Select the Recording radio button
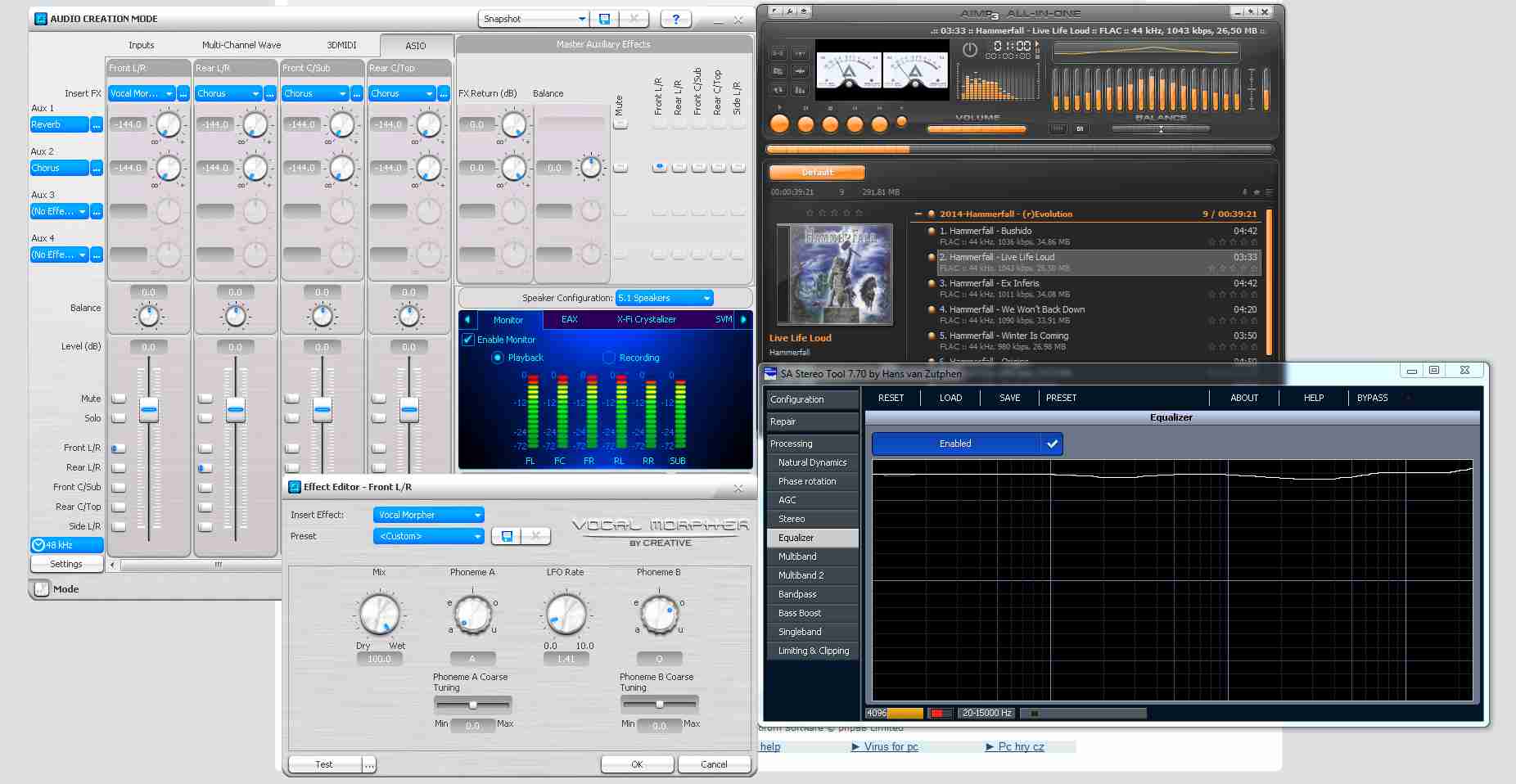Viewport: 1516px width, 784px height. 608,358
